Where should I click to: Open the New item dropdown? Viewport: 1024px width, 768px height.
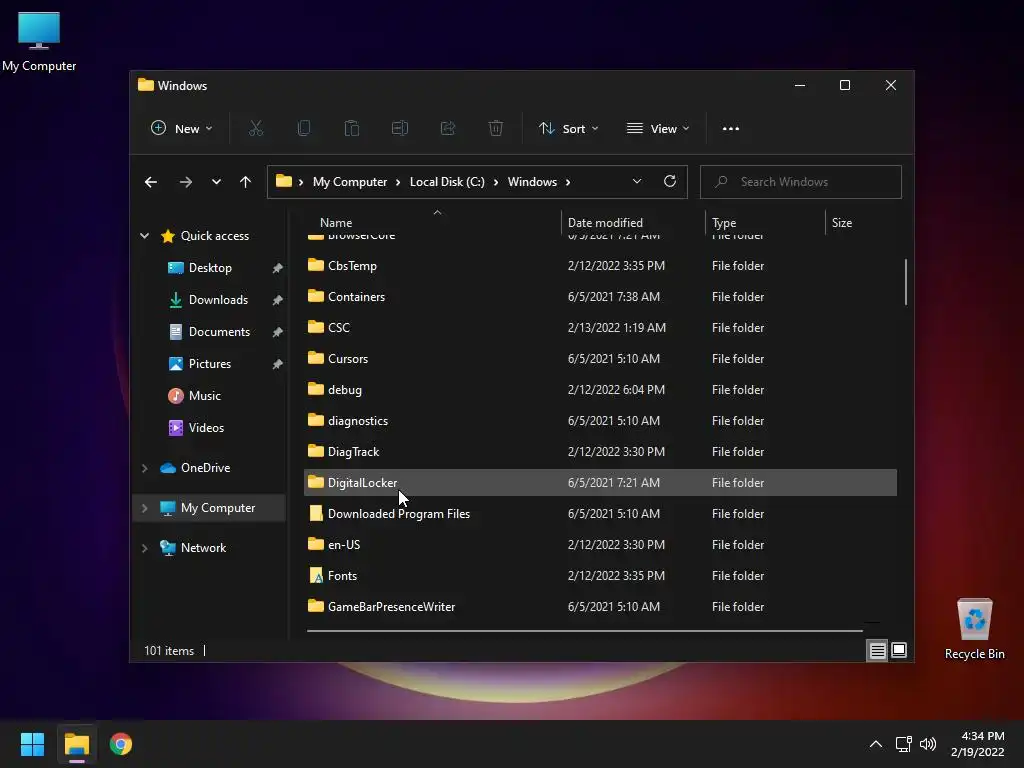(182, 129)
